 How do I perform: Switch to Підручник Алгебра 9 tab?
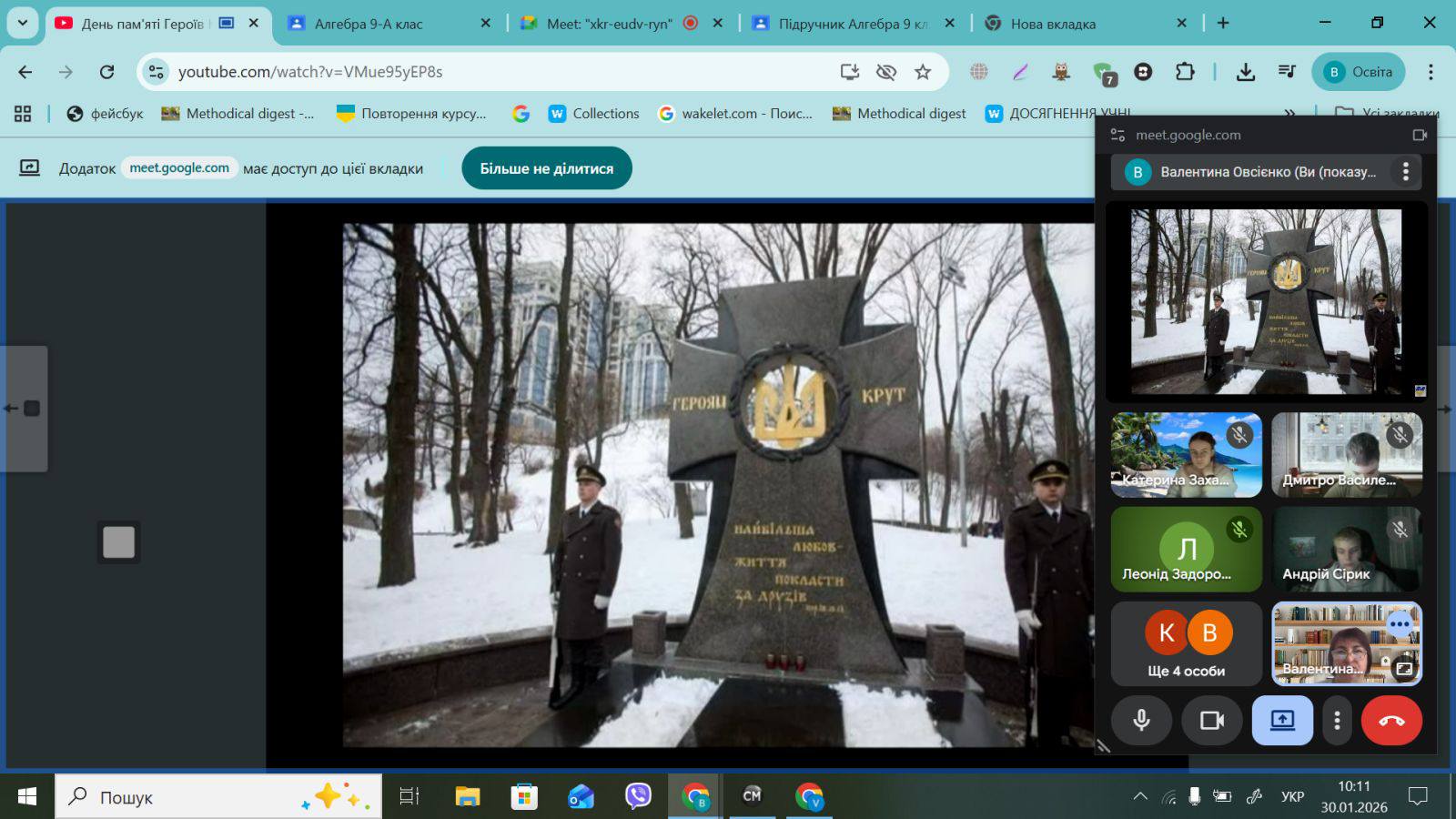(851, 24)
